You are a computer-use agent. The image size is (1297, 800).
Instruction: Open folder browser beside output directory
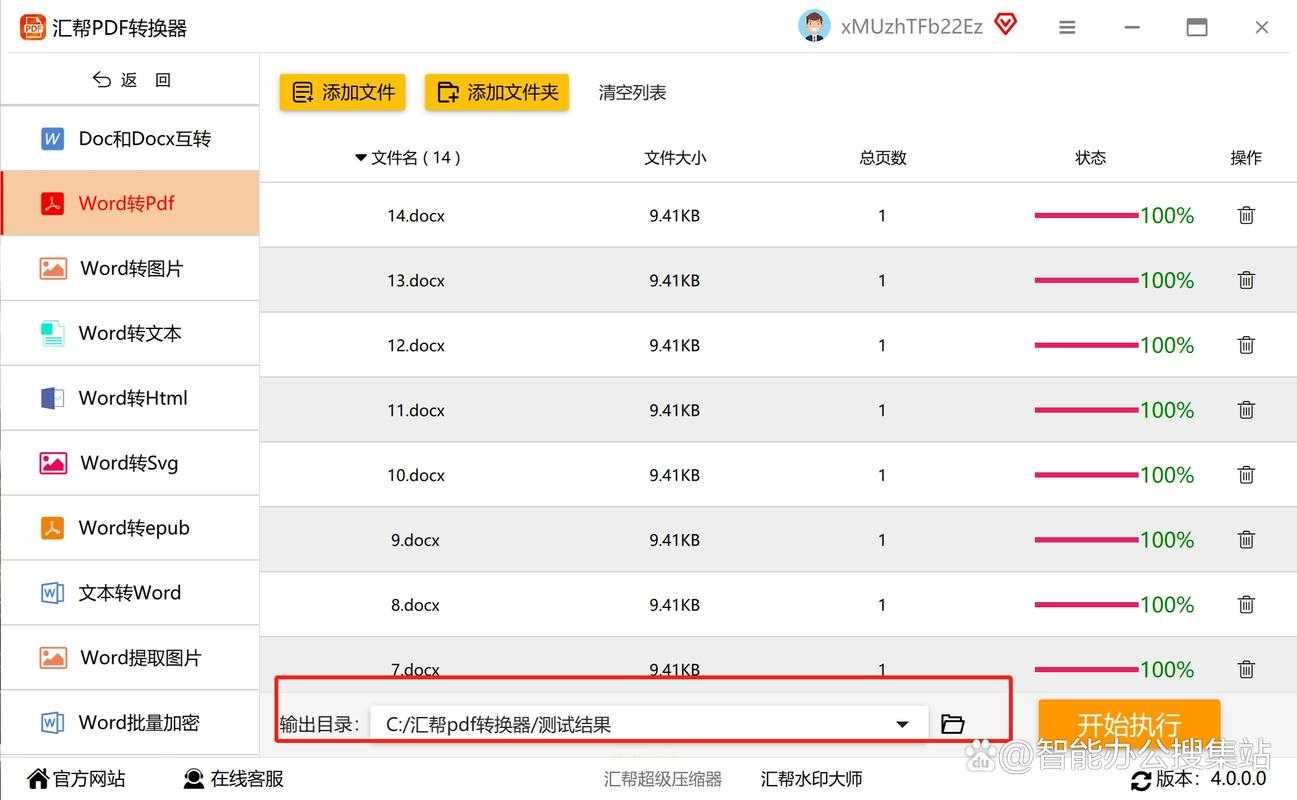click(x=952, y=723)
